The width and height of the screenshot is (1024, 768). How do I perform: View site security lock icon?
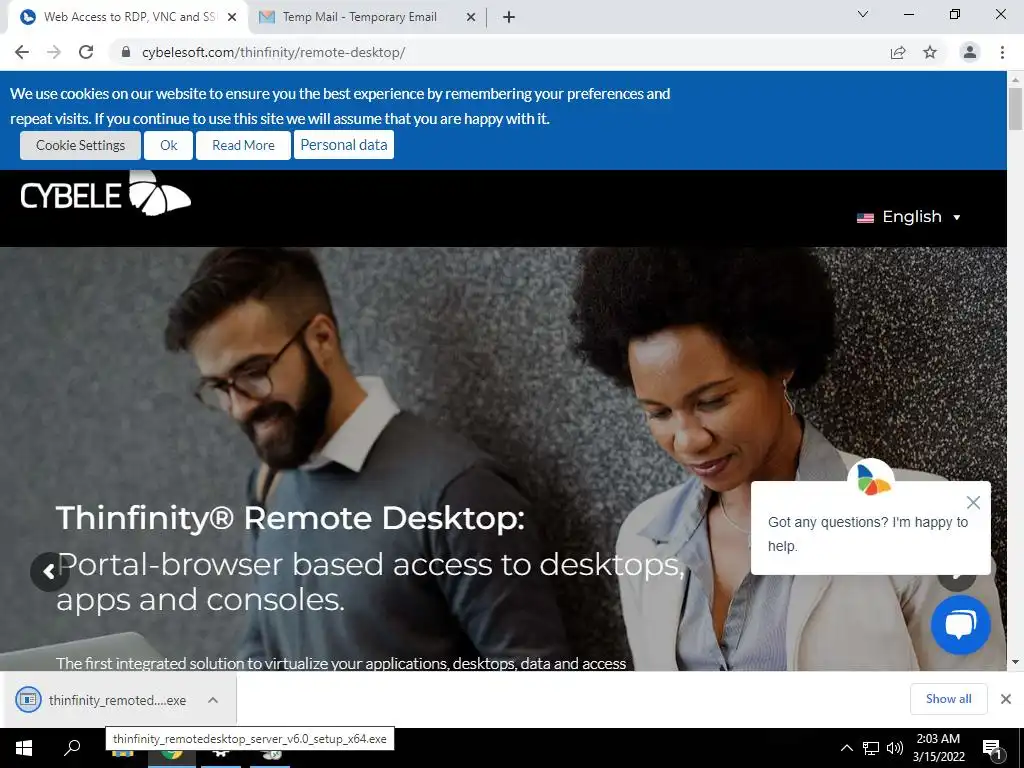pyautogui.click(x=126, y=52)
